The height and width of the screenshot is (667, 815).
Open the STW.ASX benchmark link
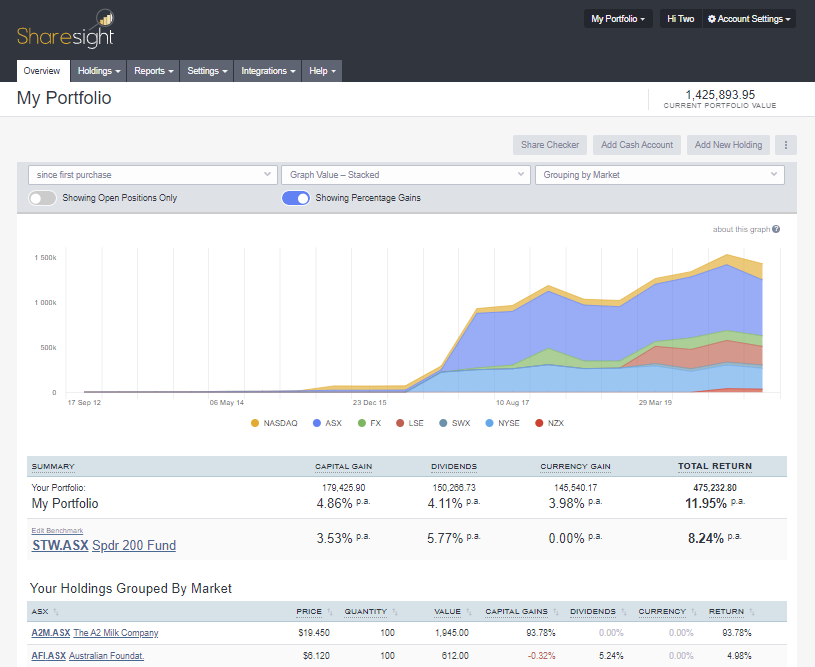coord(59,546)
